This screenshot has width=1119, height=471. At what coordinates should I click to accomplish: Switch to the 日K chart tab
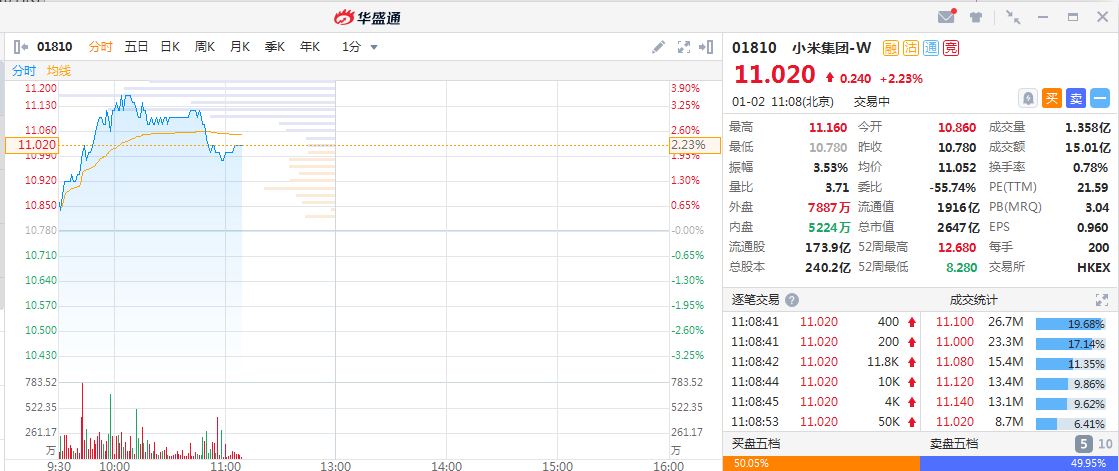[x=170, y=46]
